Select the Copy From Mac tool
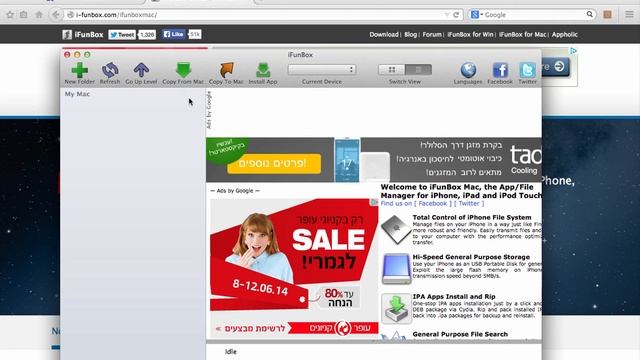This screenshot has height=360, width=640. click(183, 70)
